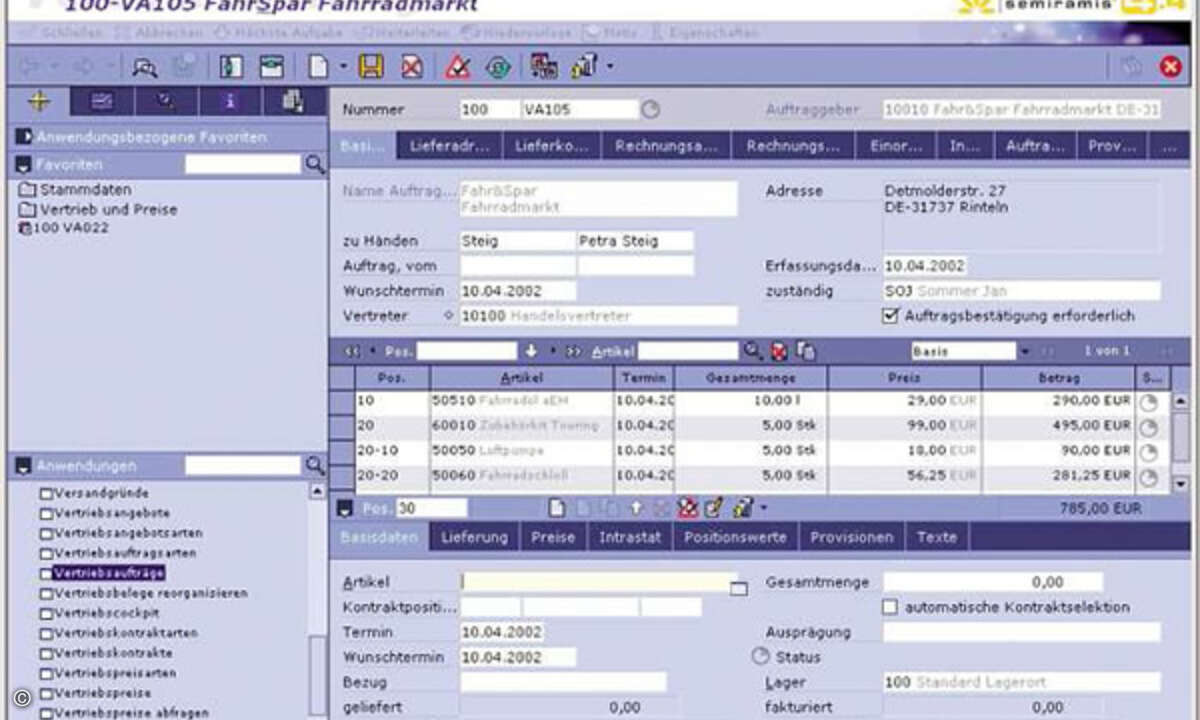Focus the yellow Artikel input field
1200x720 pixels.
click(x=598, y=583)
